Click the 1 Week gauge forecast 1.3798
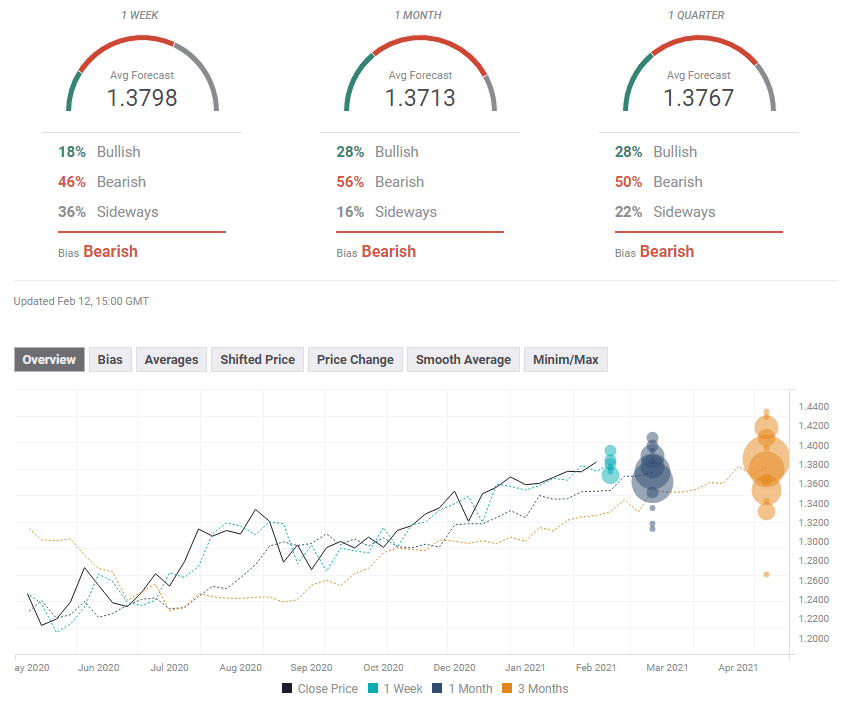Viewport: 843px width, 706px height. click(142, 98)
